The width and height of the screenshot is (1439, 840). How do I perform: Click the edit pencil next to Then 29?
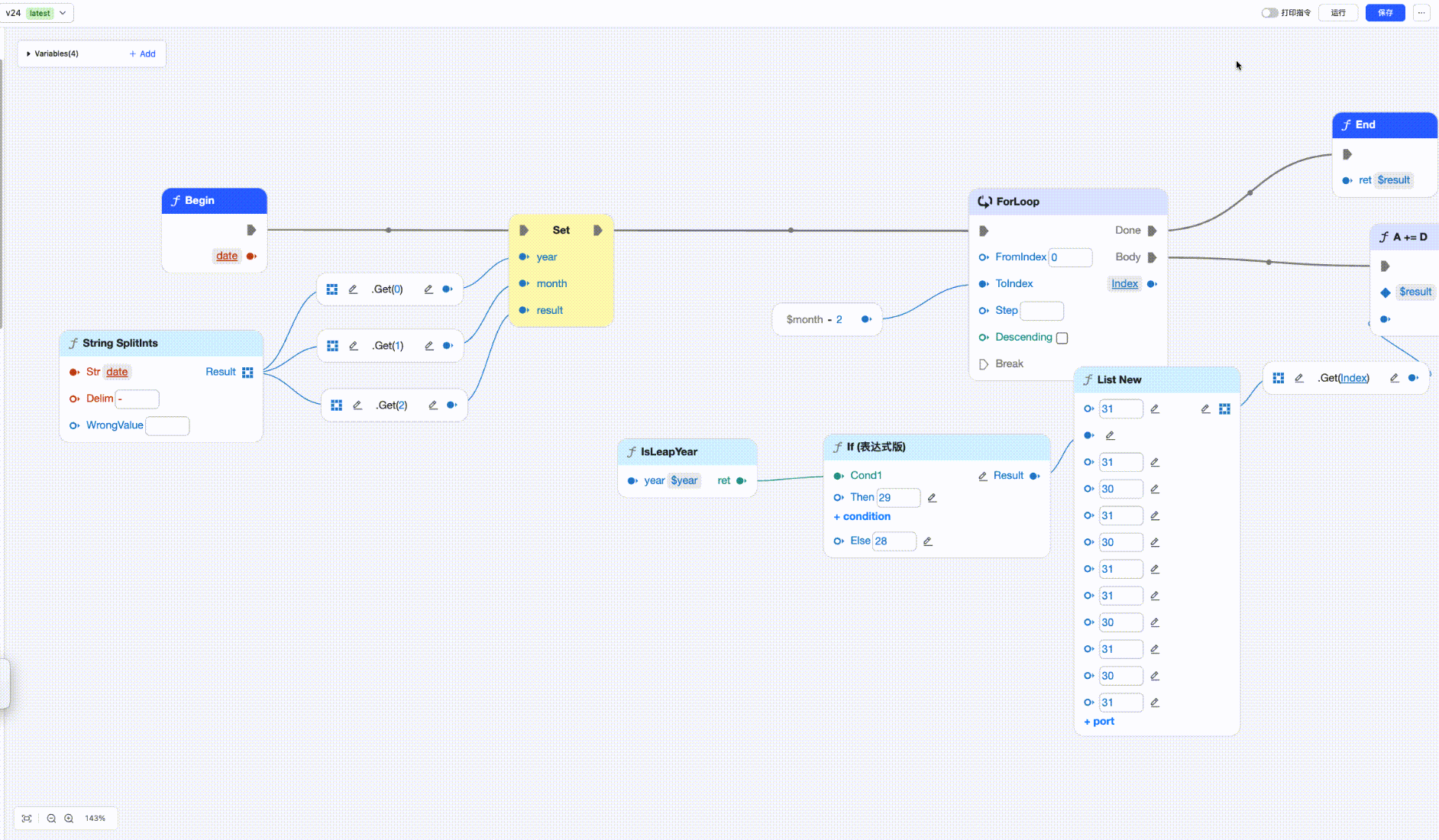[x=932, y=497]
